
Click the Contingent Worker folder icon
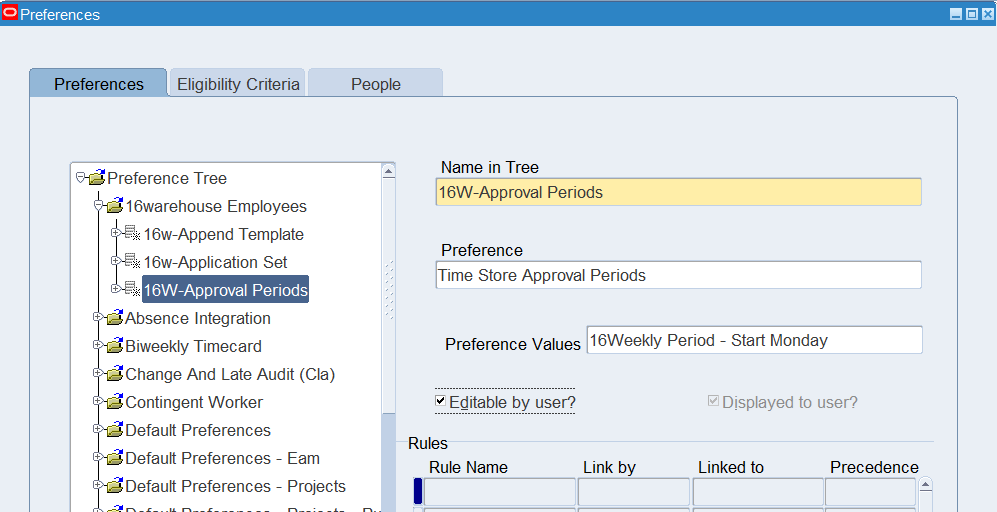point(114,403)
